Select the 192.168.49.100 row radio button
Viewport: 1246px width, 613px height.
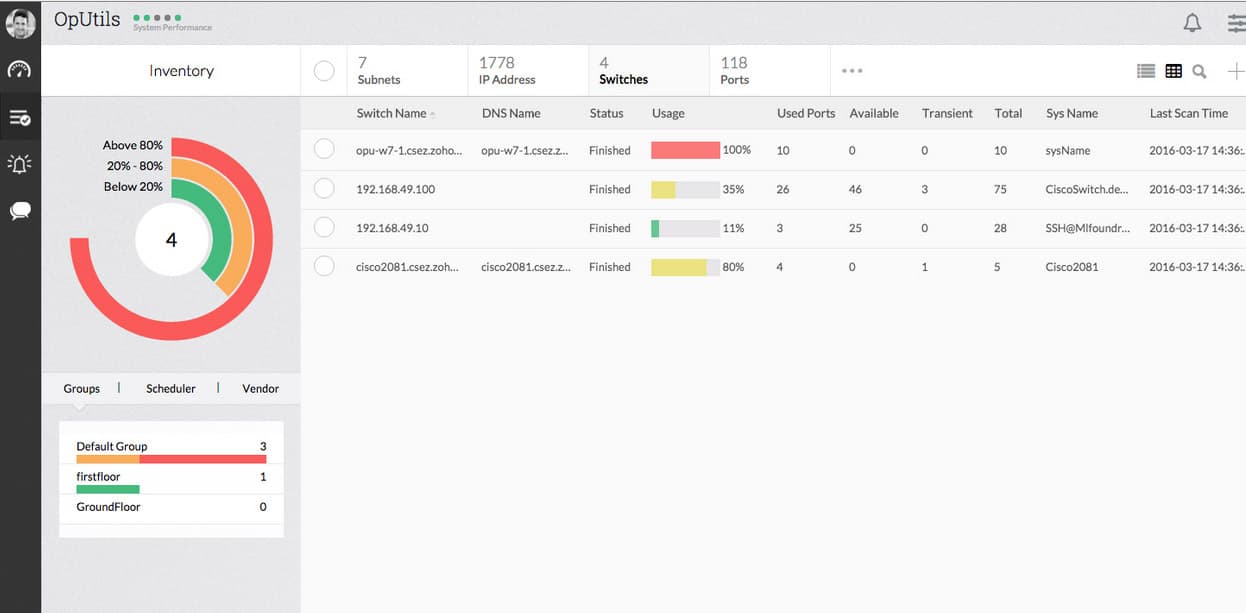click(x=324, y=188)
